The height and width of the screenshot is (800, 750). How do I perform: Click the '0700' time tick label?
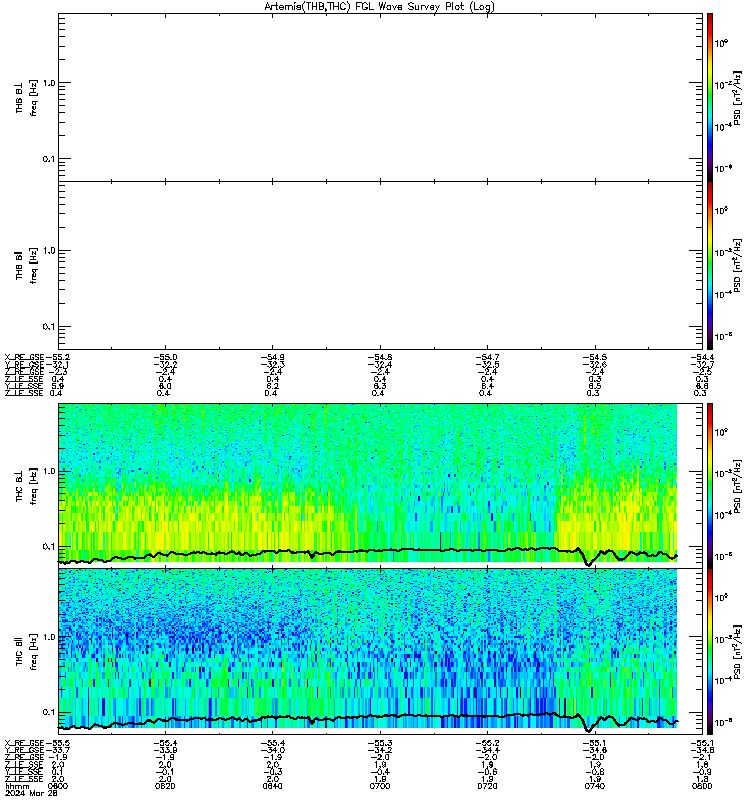point(380,786)
